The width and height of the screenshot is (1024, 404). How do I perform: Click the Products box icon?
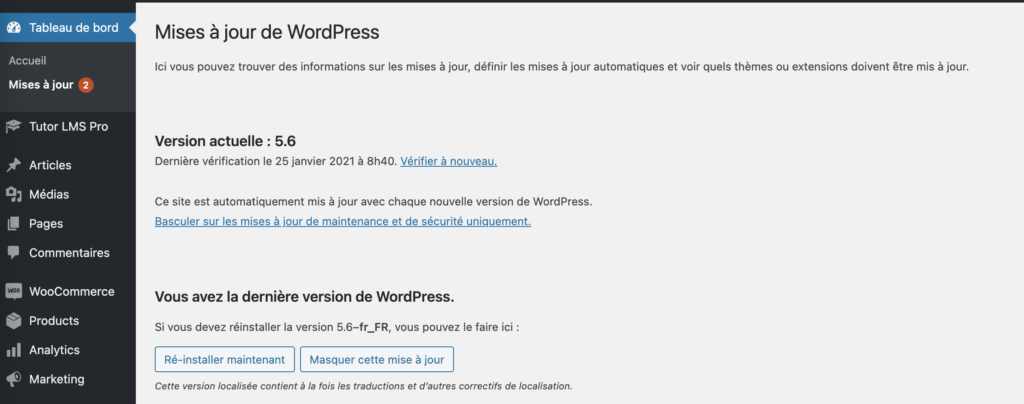[x=14, y=320]
